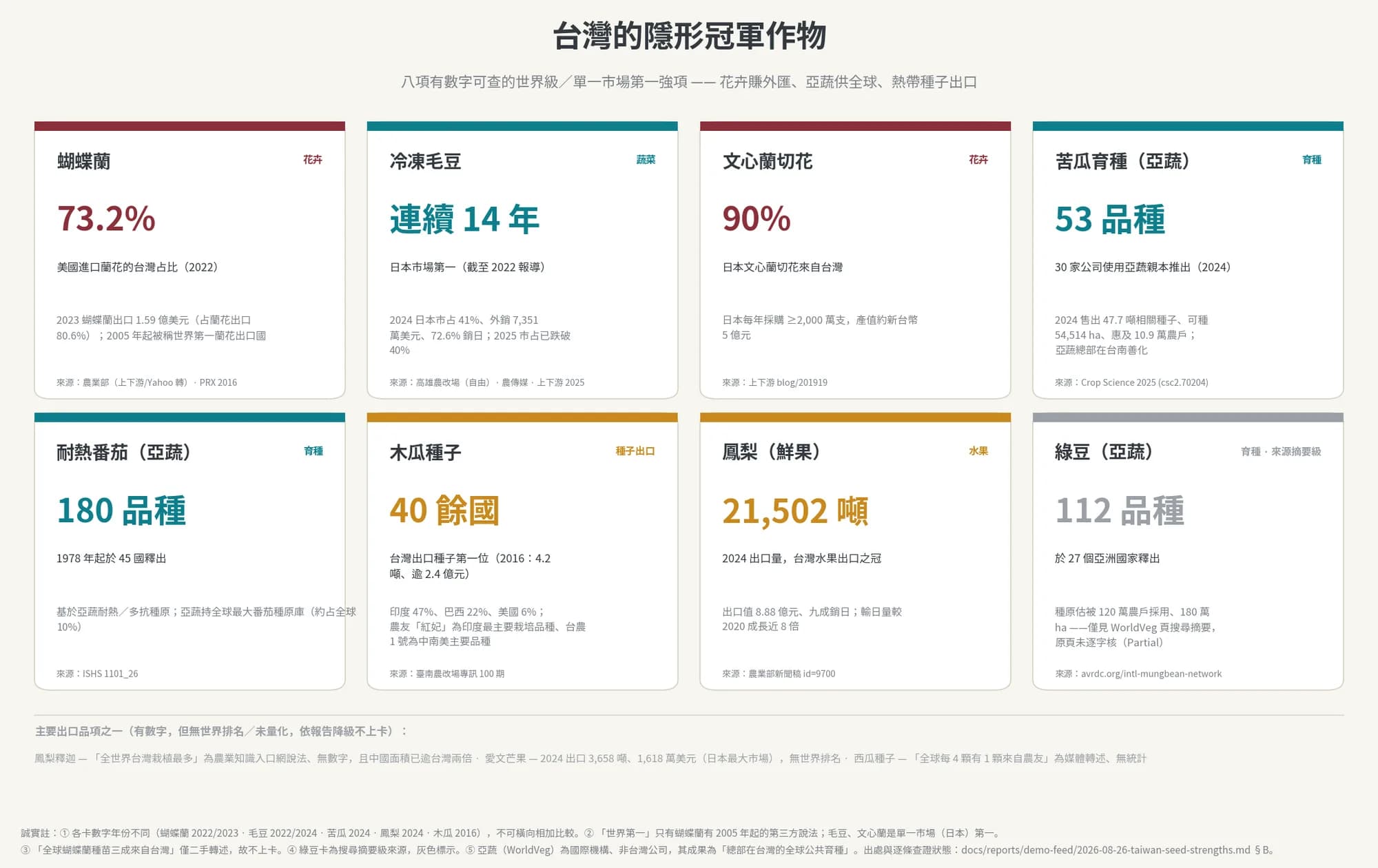Click the 誠實註 footnote first line
The image size is (1378, 868).
[511, 834]
